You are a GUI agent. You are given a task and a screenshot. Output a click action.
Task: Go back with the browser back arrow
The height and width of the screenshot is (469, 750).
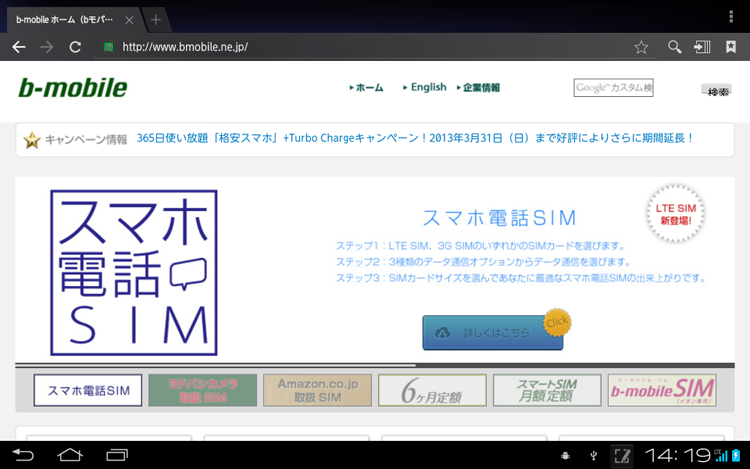click(19, 47)
